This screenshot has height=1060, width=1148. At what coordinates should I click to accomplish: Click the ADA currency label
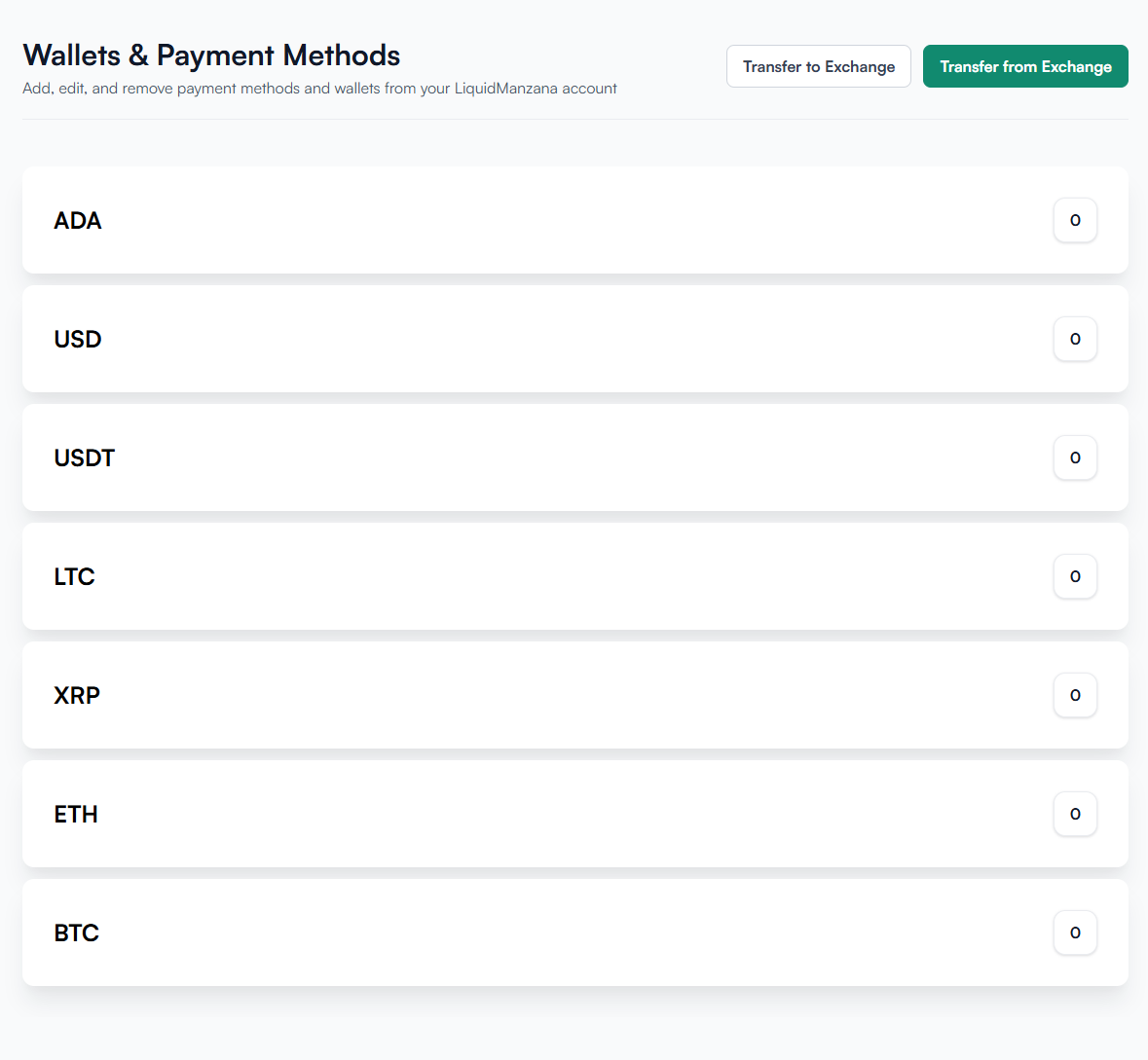[78, 221]
